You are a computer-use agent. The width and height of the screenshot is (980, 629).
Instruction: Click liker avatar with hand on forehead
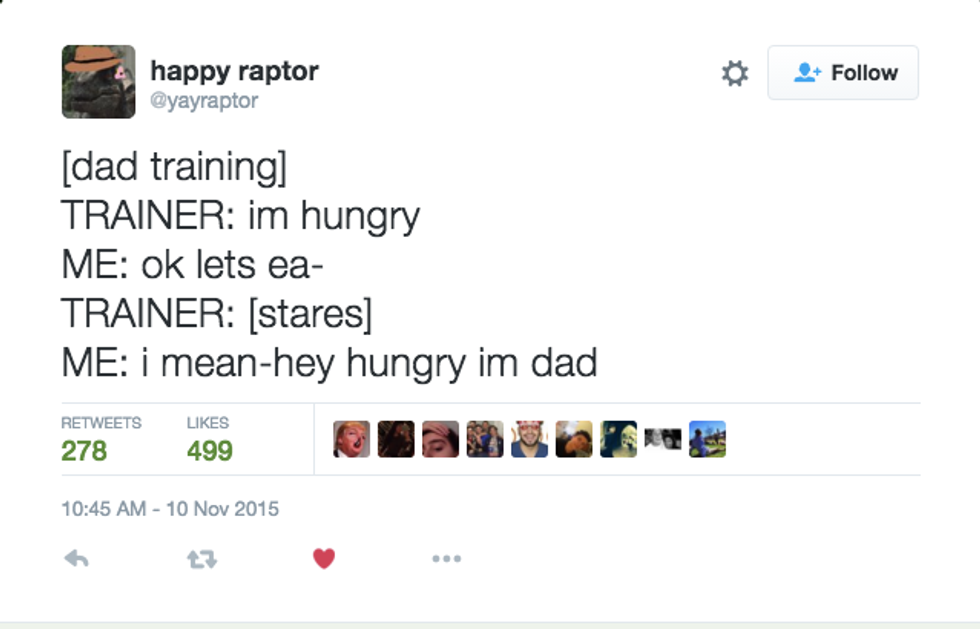[x=440, y=439]
